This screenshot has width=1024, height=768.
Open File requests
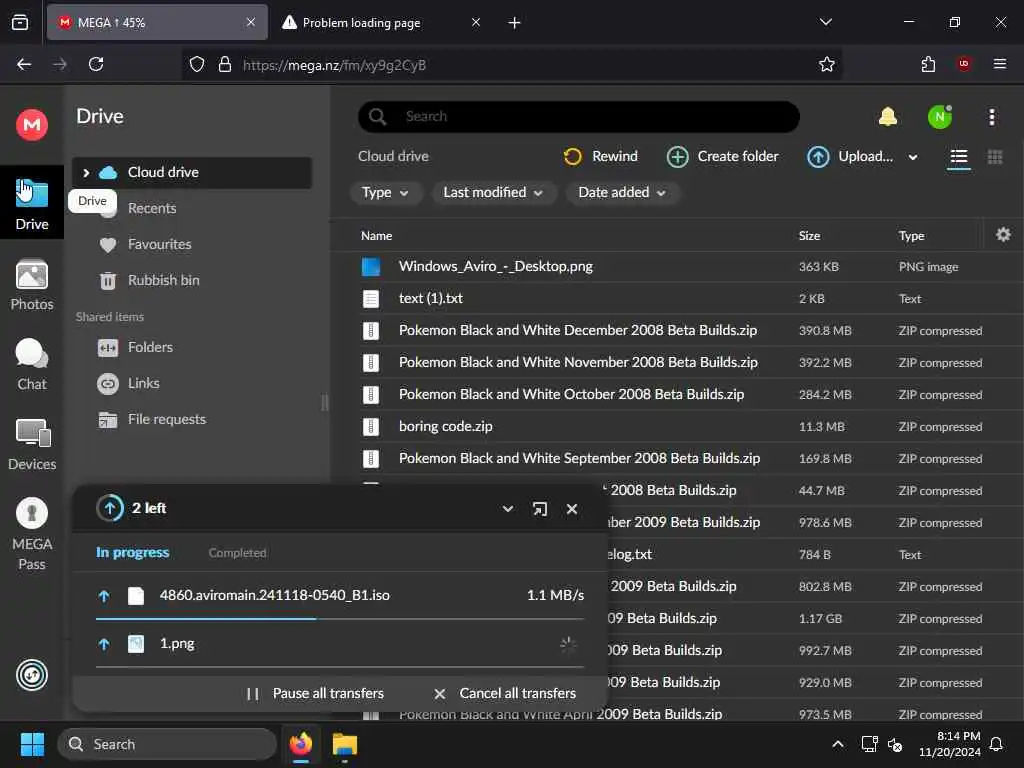tap(152, 419)
